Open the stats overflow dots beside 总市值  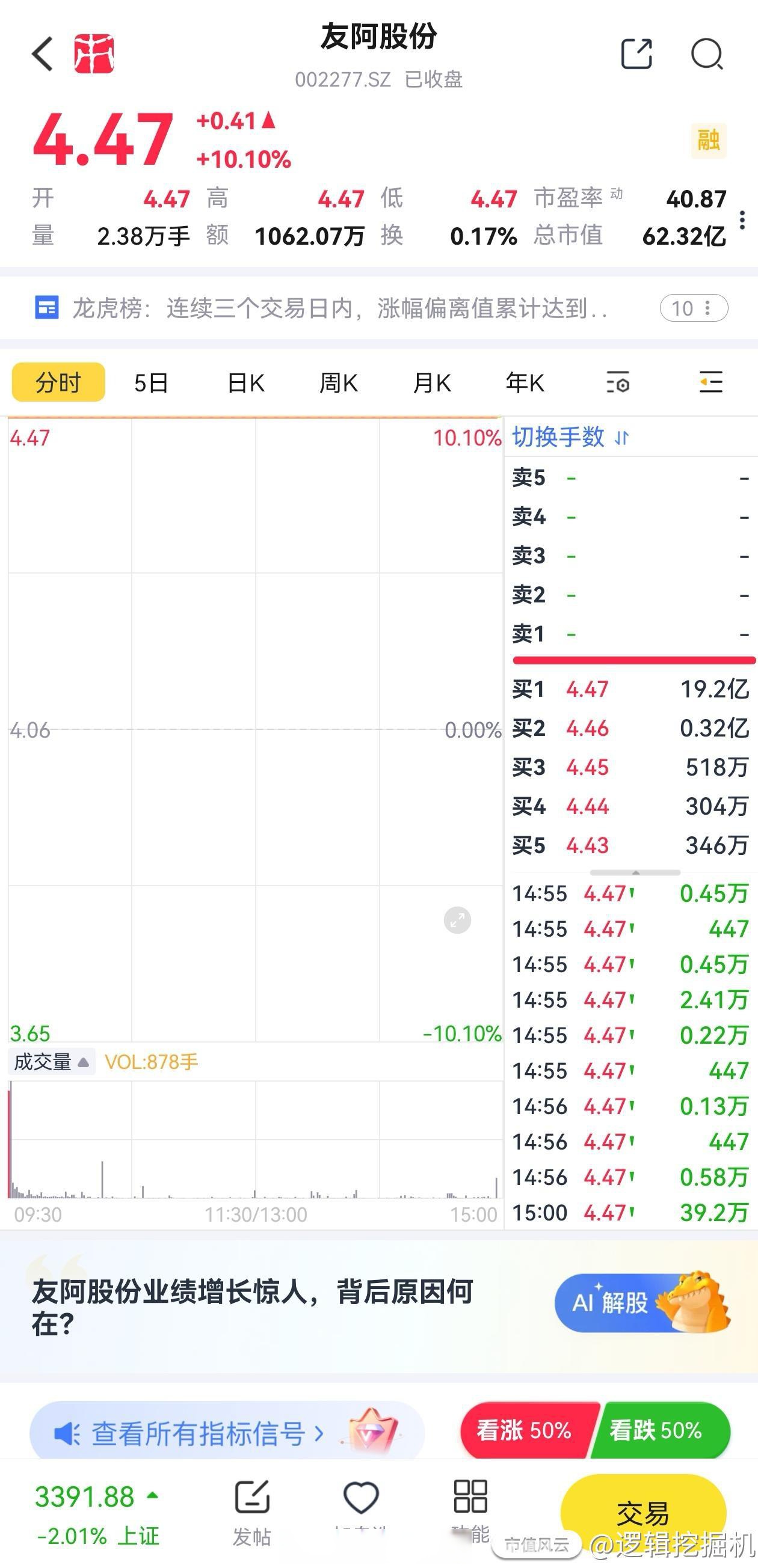click(743, 220)
